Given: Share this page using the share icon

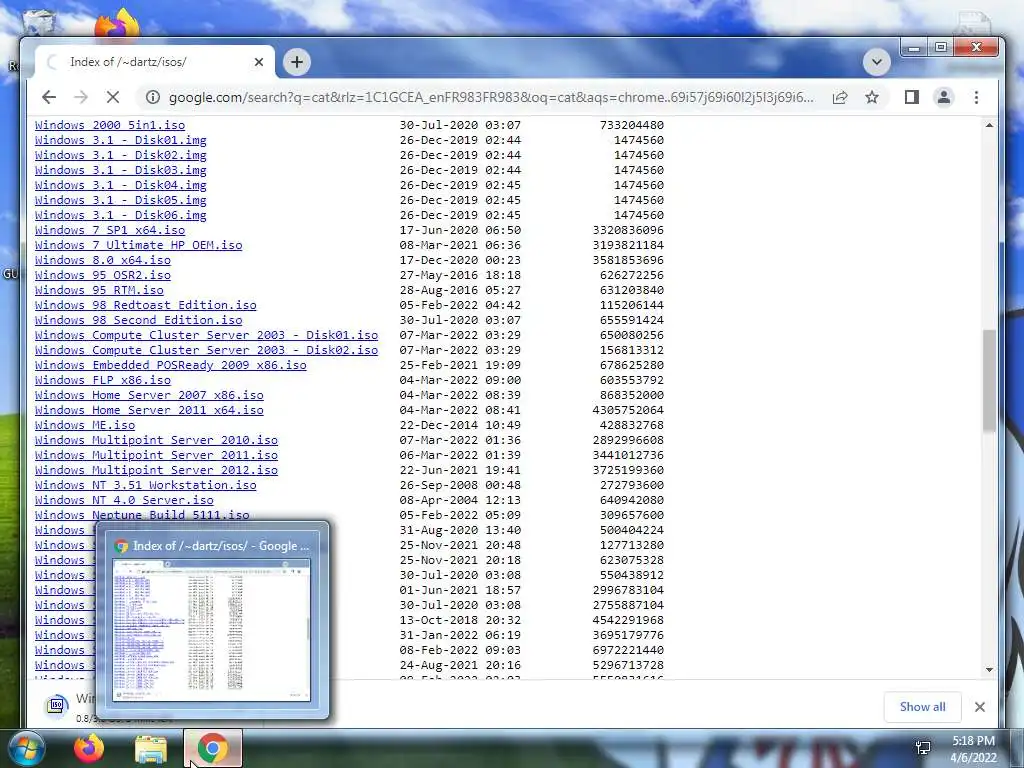Looking at the screenshot, I should [840, 97].
